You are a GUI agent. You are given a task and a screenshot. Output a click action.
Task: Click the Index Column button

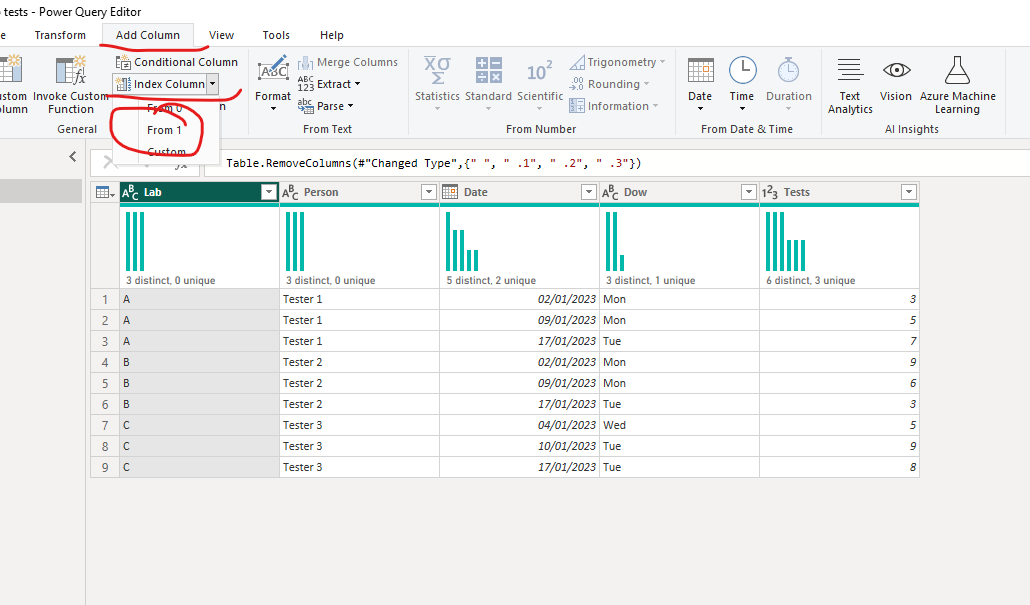160,84
